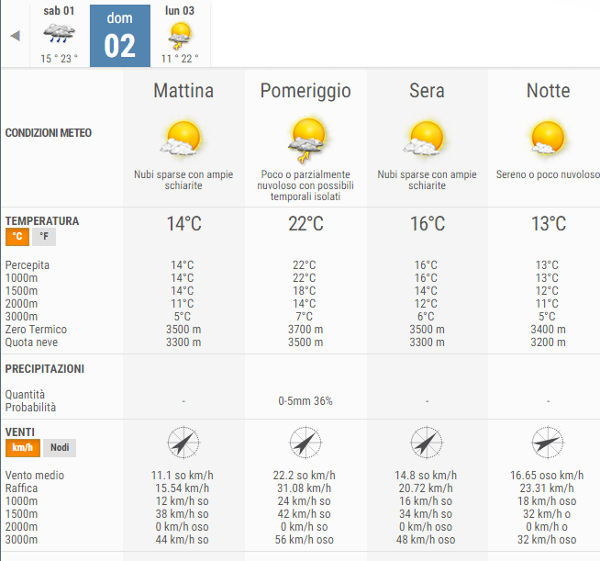Image resolution: width=600 pixels, height=561 pixels.
Task: Click Sera 3000m wind 48 km/h oso
Action: [426, 540]
